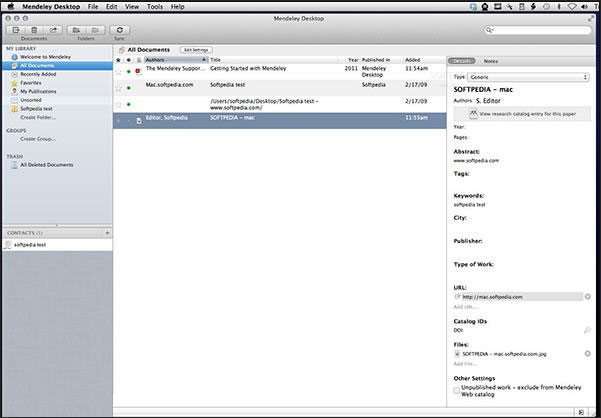Open the Bluetooth menu bar icon
Image resolution: width=601 pixels, height=418 pixels.
tap(559, 7)
